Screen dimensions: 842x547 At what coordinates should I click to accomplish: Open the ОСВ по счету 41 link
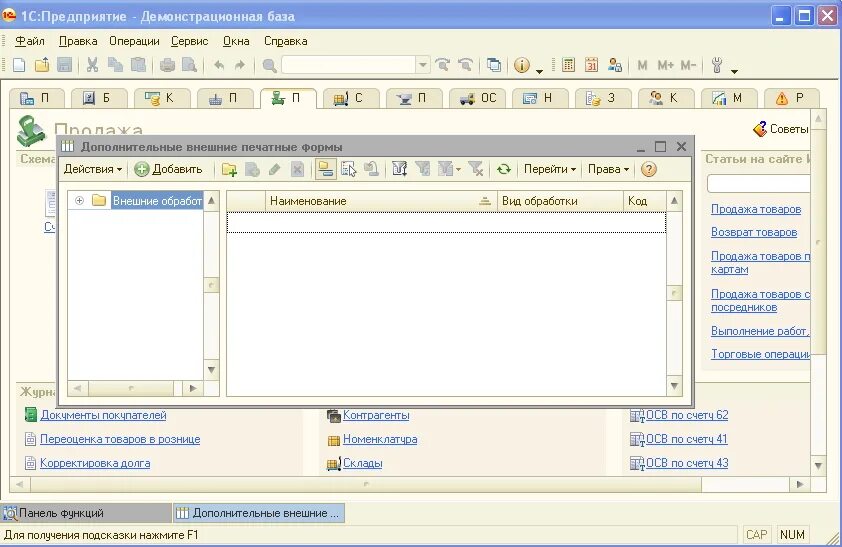pos(686,439)
